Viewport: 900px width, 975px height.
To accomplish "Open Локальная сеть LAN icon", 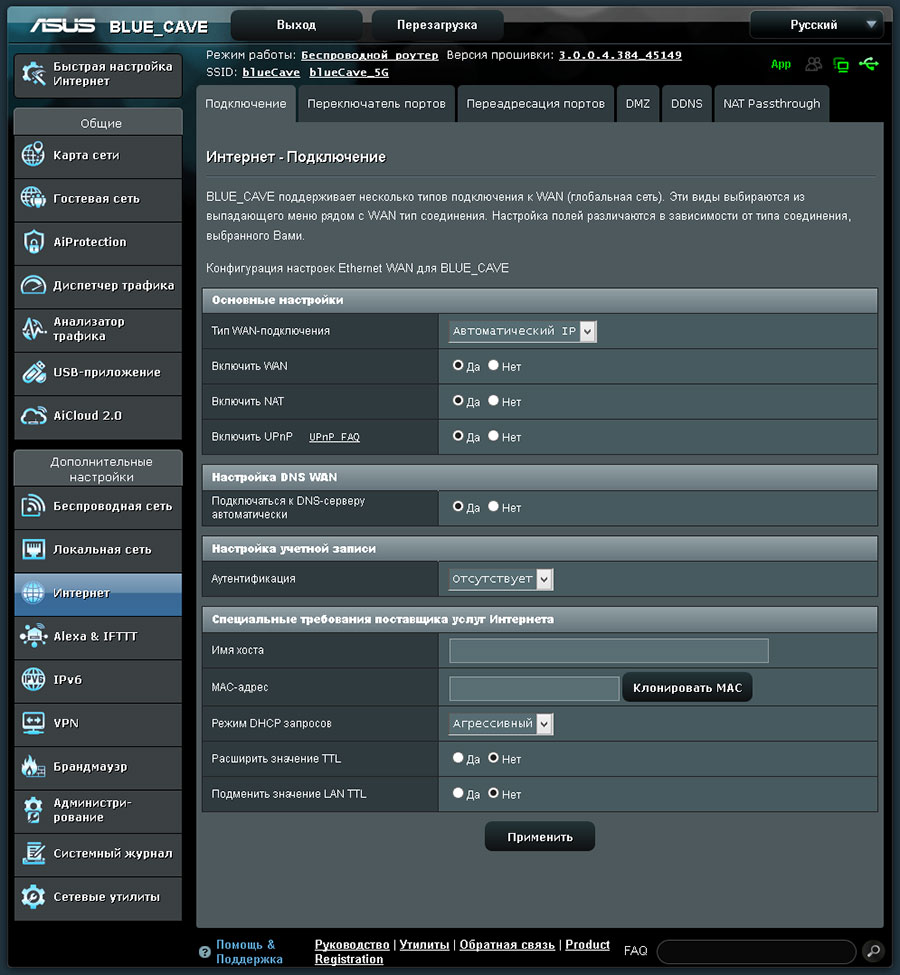I will (x=34, y=549).
